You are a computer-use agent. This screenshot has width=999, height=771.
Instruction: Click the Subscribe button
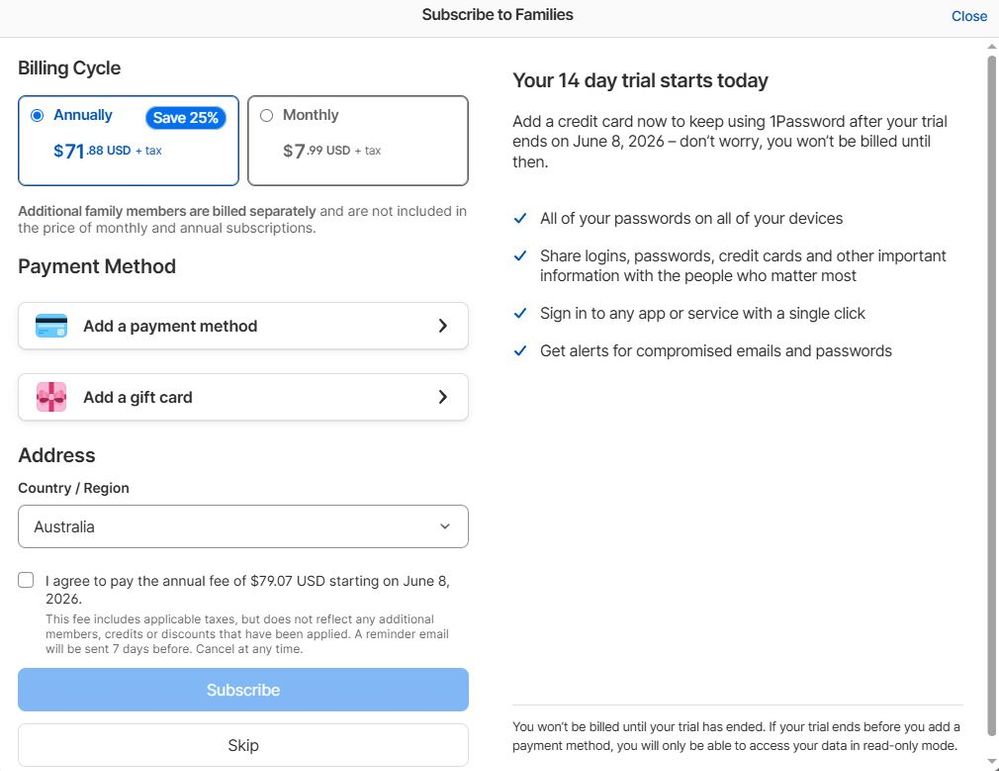point(243,689)
